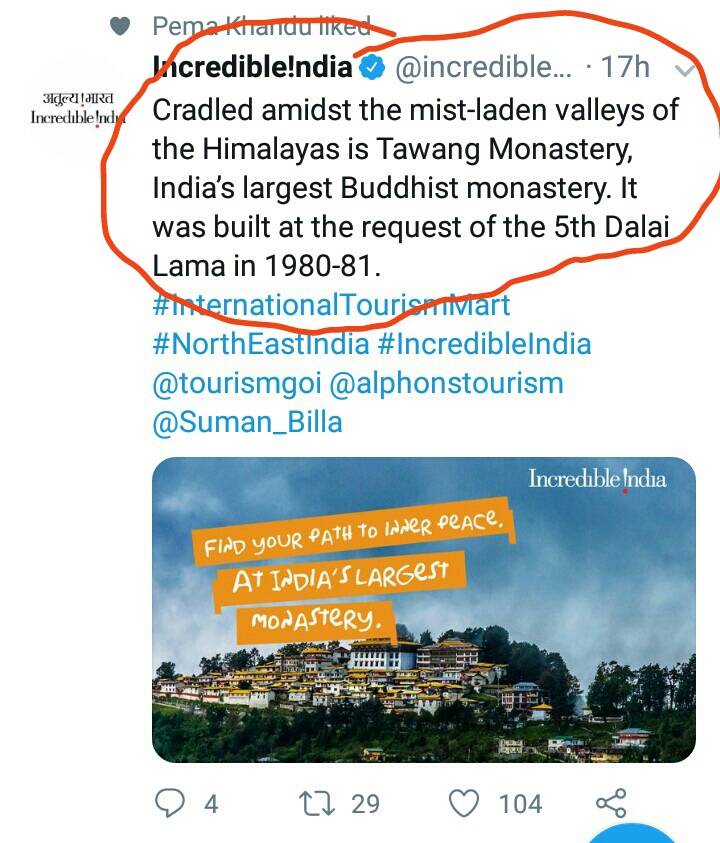
Task: Visit the @alphonstourism mention
Action: coord(446,384)
